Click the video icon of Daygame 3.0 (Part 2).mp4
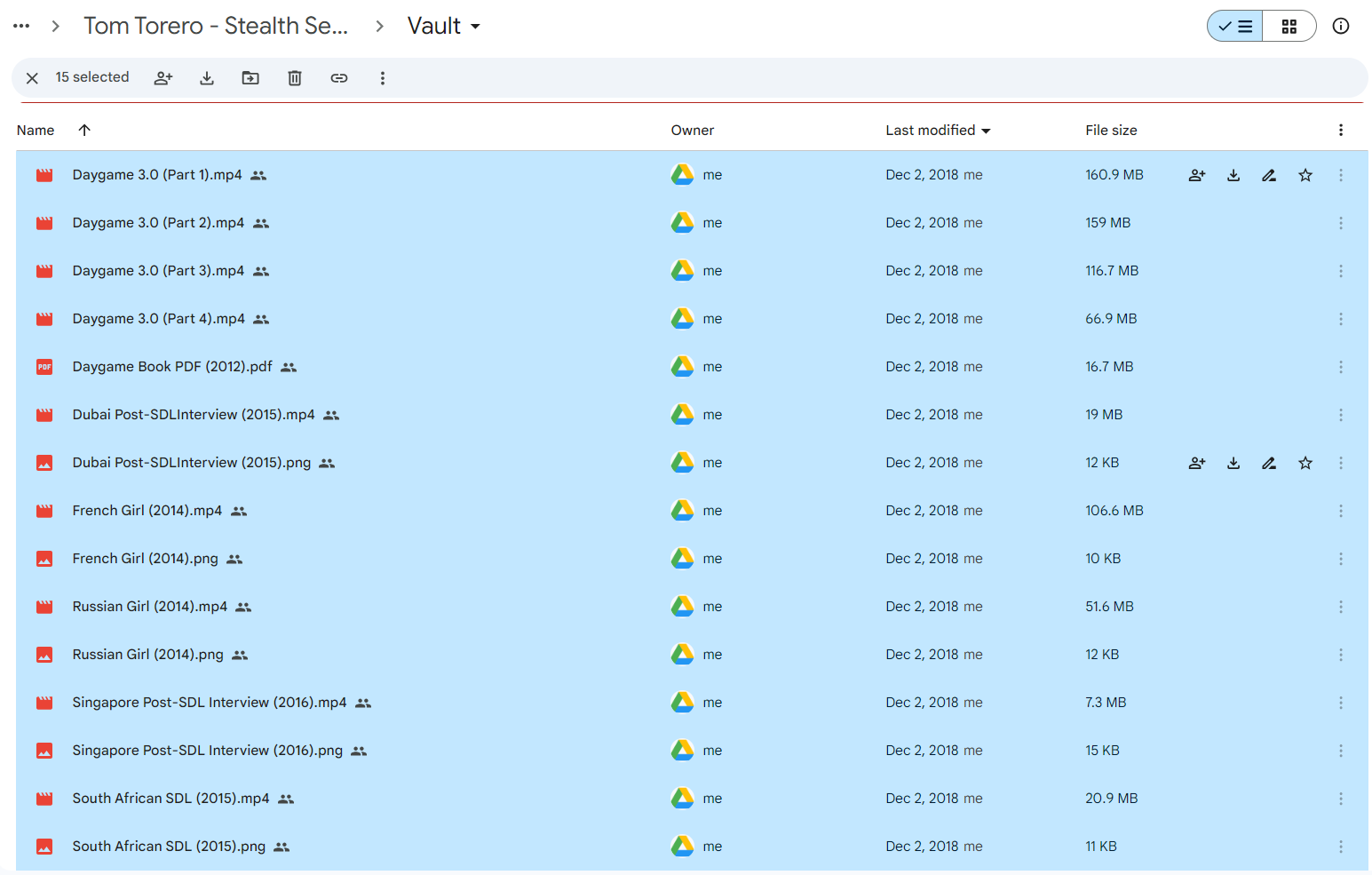The height and width of the screenshot is (875, 1372). click(44, 223)
